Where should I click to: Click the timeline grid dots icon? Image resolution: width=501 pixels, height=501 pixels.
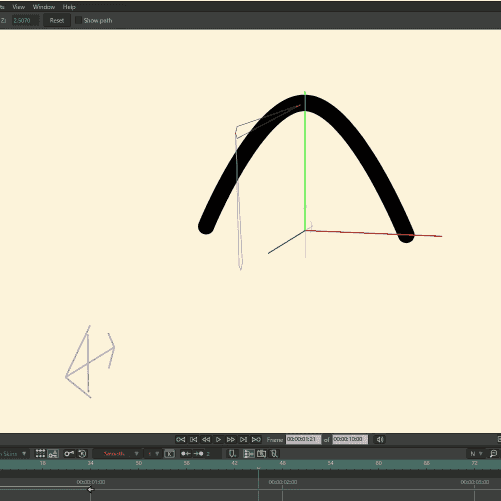pos(40,453)
